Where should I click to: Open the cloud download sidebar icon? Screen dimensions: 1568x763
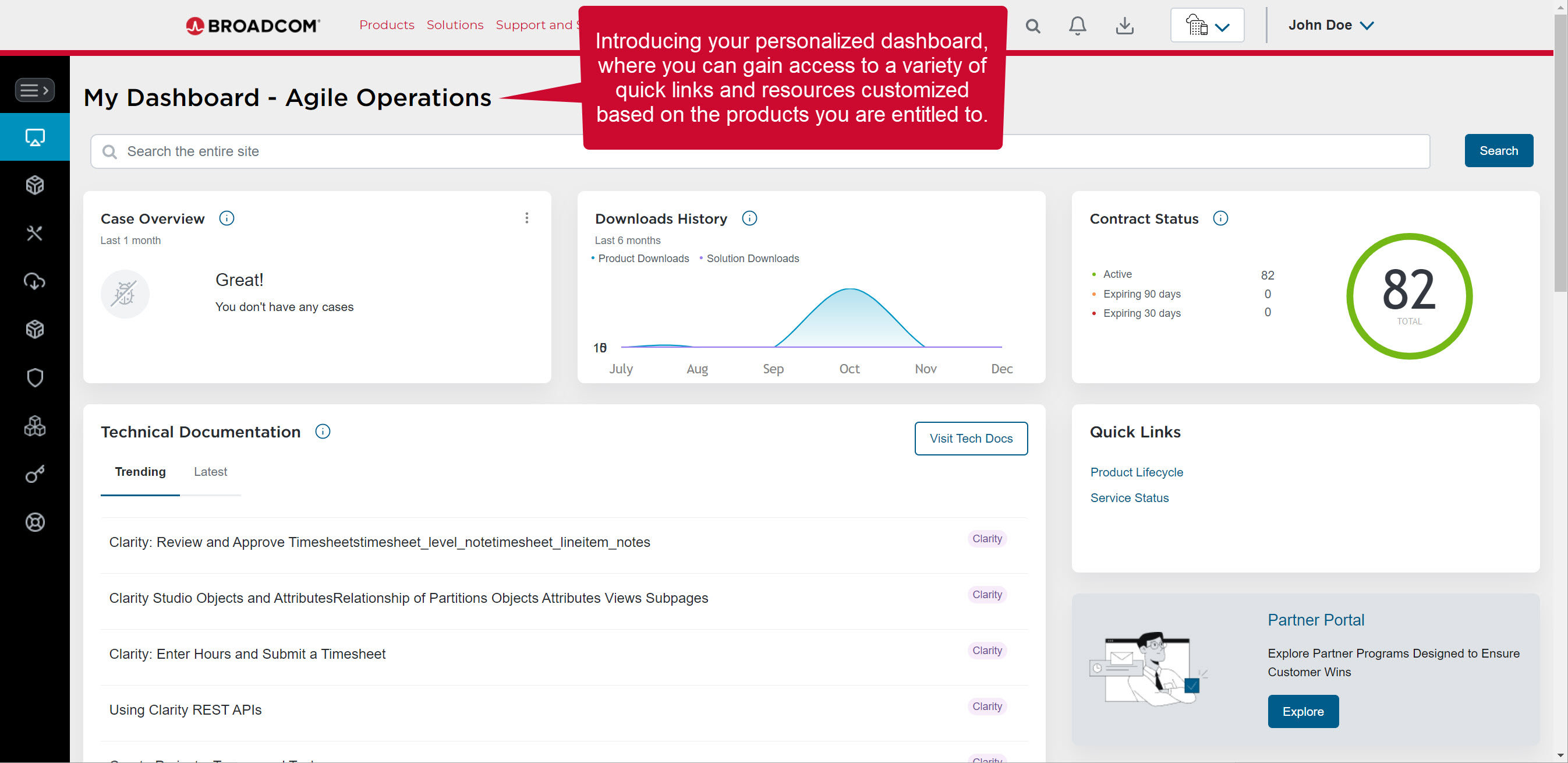click(35, 281)
